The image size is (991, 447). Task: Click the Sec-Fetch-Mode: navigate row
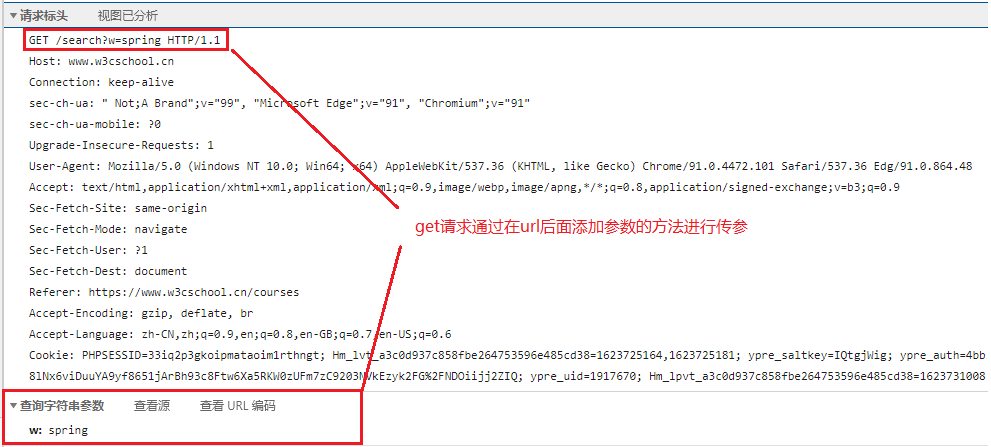pyautogui.click(x=108, y=229)
